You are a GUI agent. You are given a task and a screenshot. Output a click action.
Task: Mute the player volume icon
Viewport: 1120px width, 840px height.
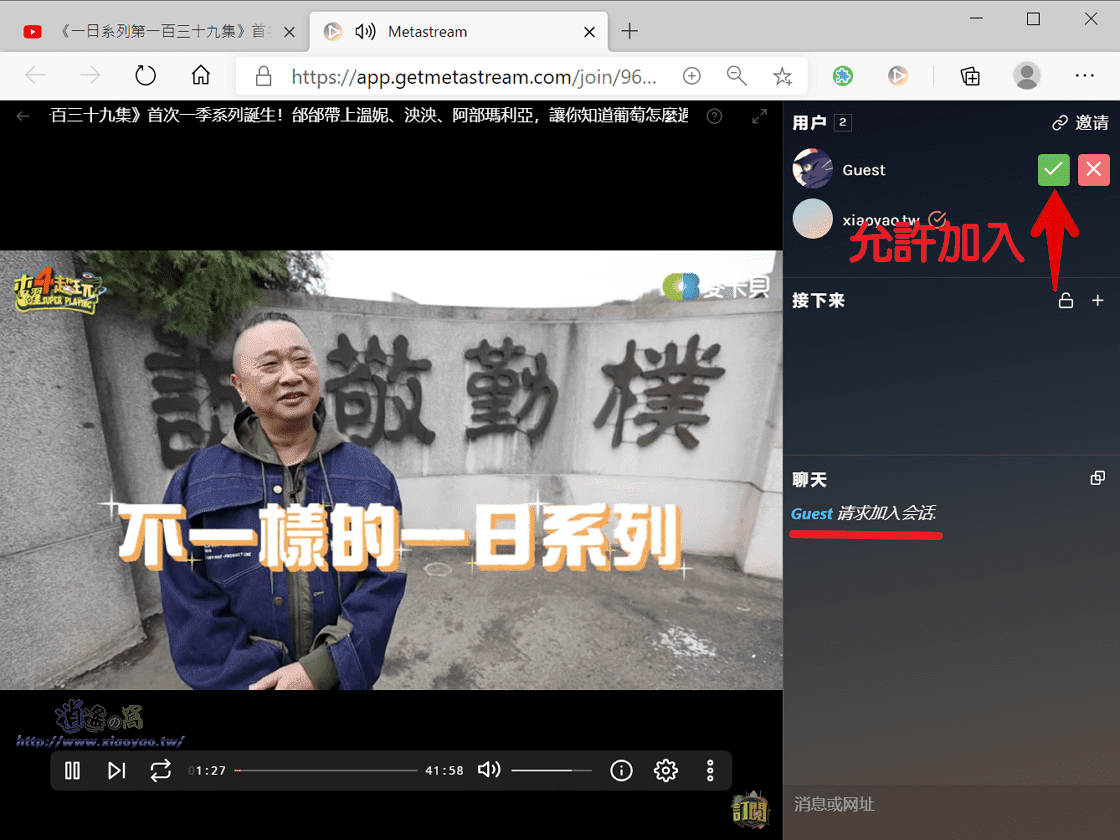click(x=489, y=770)
